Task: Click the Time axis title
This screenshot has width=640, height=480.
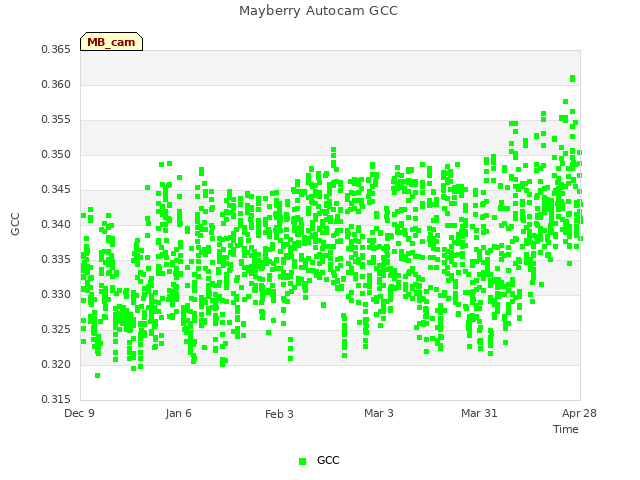Action: [566, 429]
